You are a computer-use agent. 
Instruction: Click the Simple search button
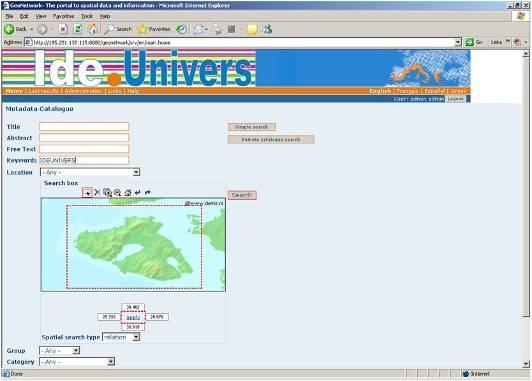(251, 127)
